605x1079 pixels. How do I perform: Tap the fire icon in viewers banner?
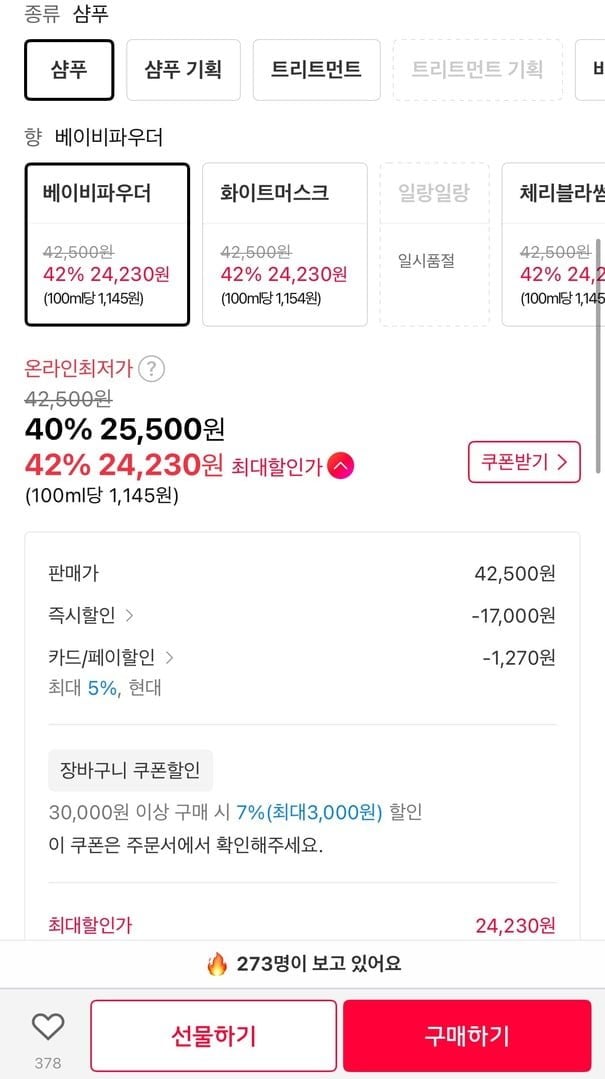tap(217, 964)
